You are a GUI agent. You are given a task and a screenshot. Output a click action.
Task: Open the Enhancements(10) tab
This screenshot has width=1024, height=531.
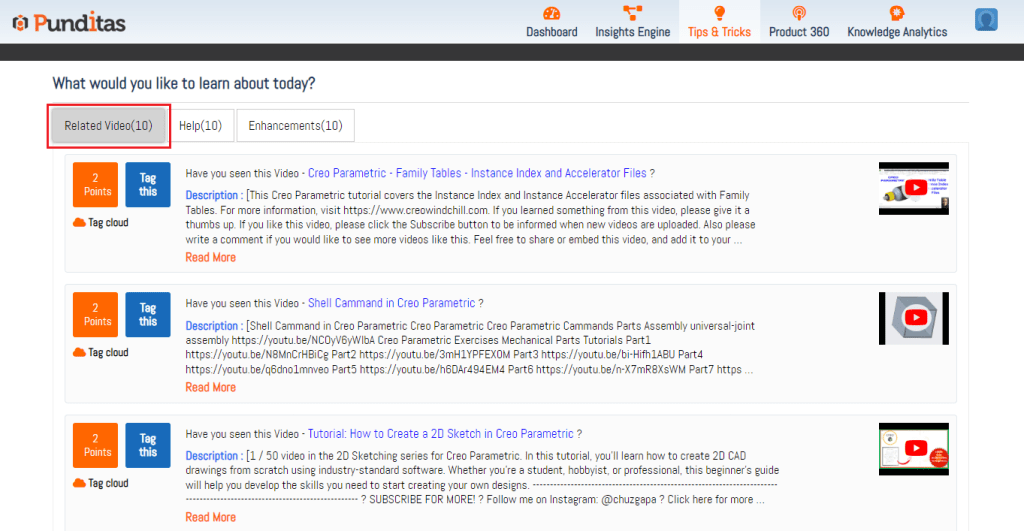[x=295, y=126]
